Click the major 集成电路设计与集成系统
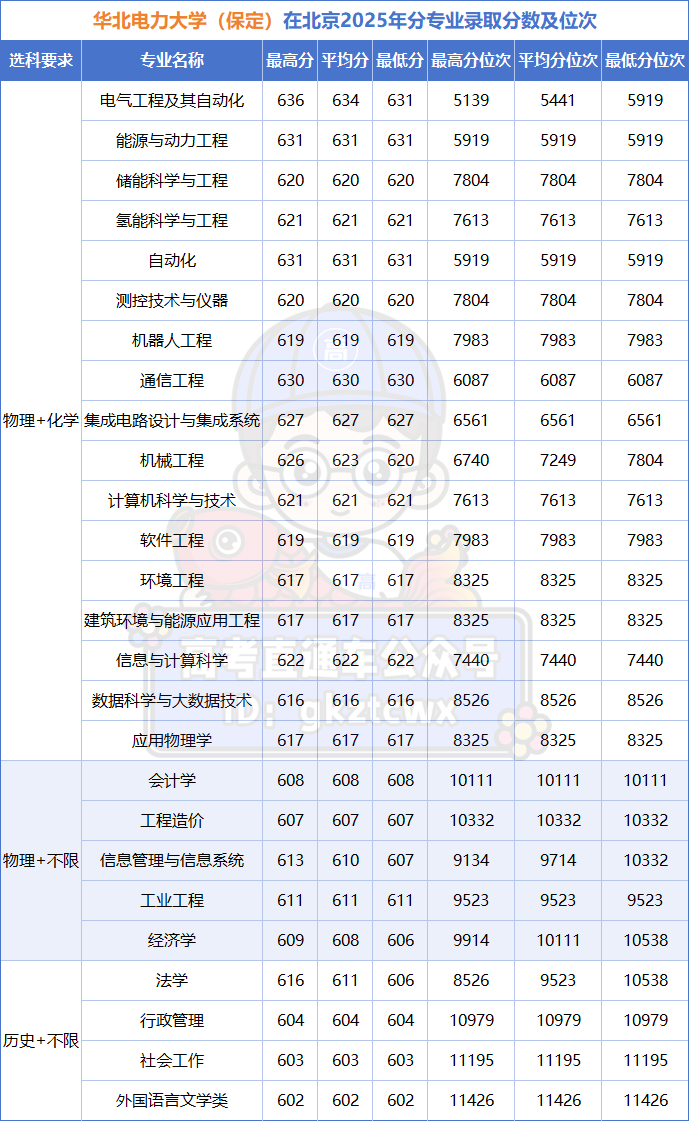689x1121 pixels. [172, 421]
